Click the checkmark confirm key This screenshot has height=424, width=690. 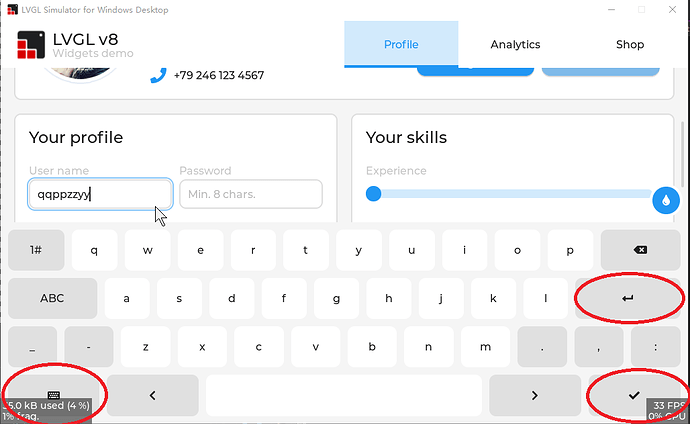634,395
